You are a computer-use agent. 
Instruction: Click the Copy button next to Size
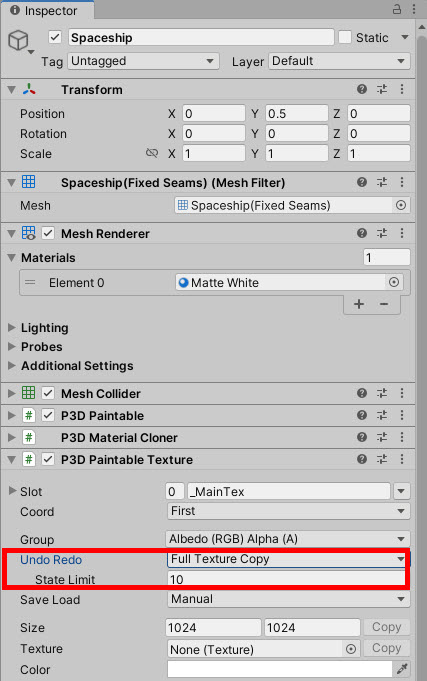tap(386, 627)
